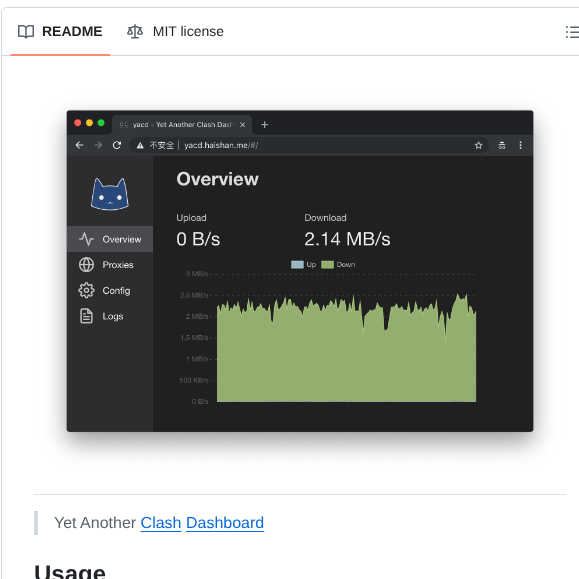579x579 pixels.
Task: Click the red macOS close dot
Action: tap(78, 123)
